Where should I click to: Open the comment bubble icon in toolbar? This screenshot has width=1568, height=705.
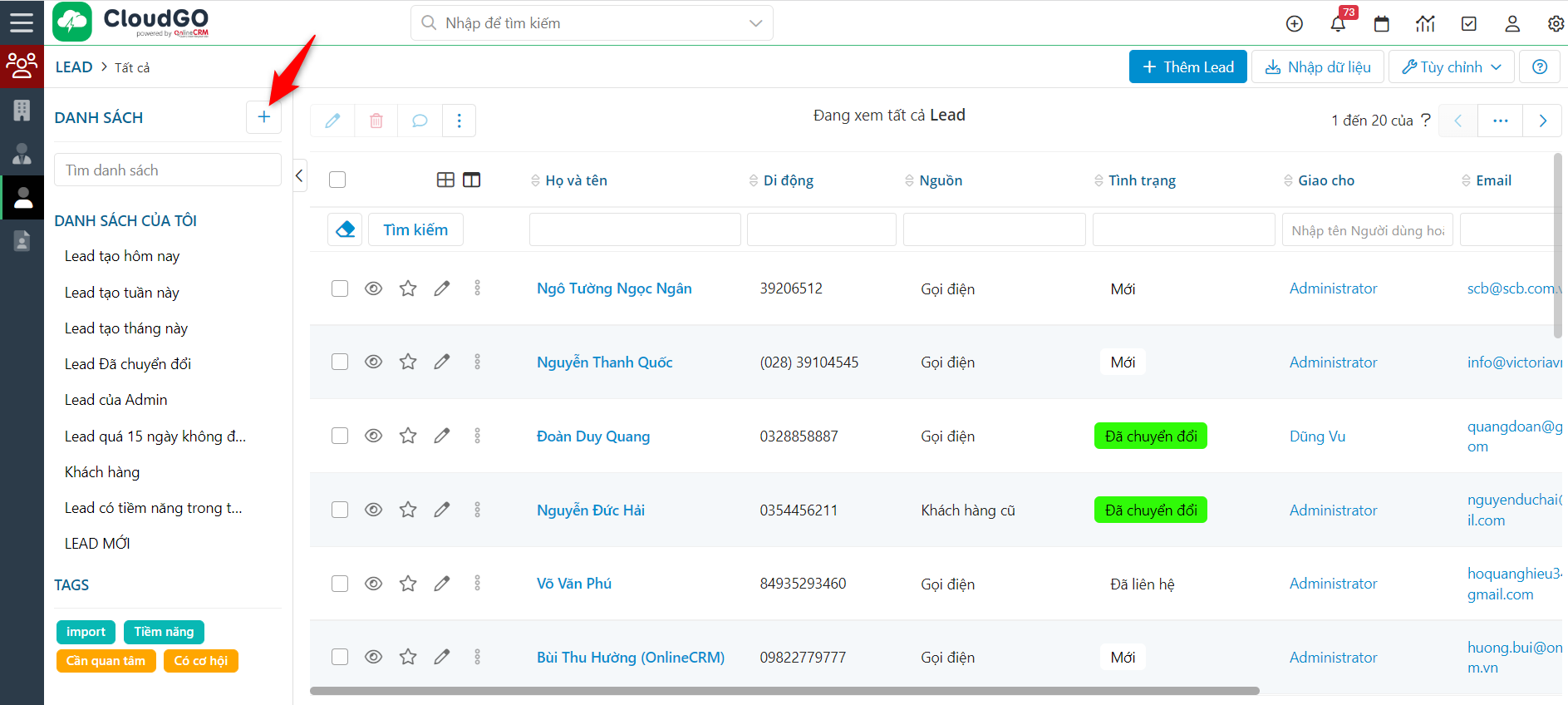tap(420, 121)
